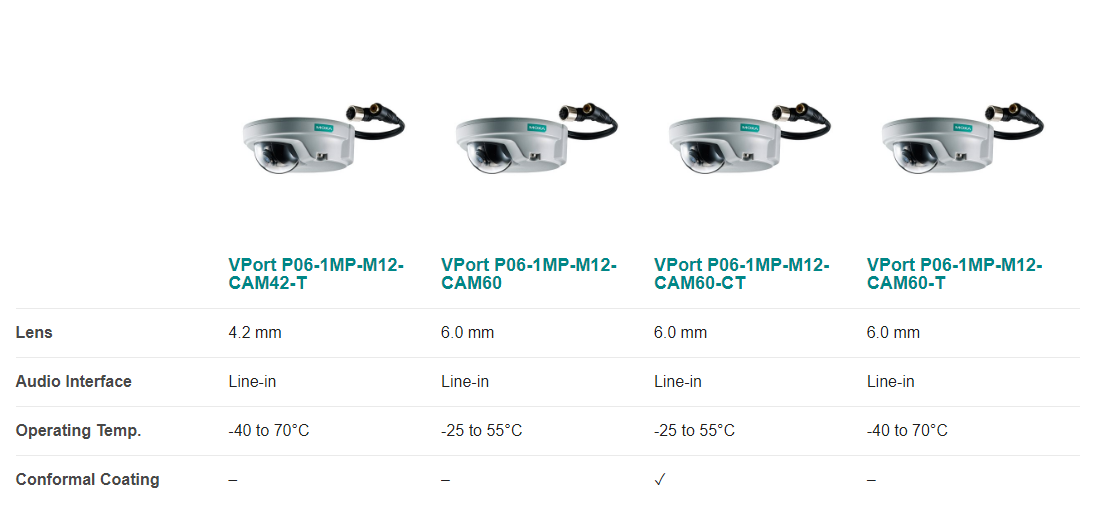Select the Lens row label

[x=34, y=332]
